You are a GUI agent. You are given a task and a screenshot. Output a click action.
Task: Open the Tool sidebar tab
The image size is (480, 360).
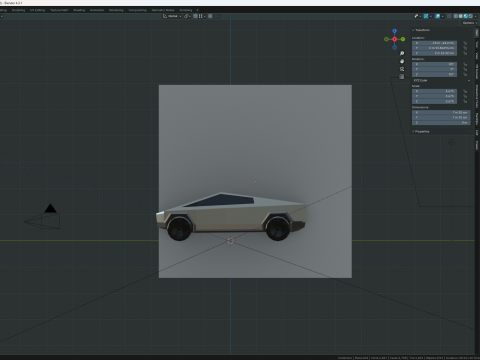(477, 44)
